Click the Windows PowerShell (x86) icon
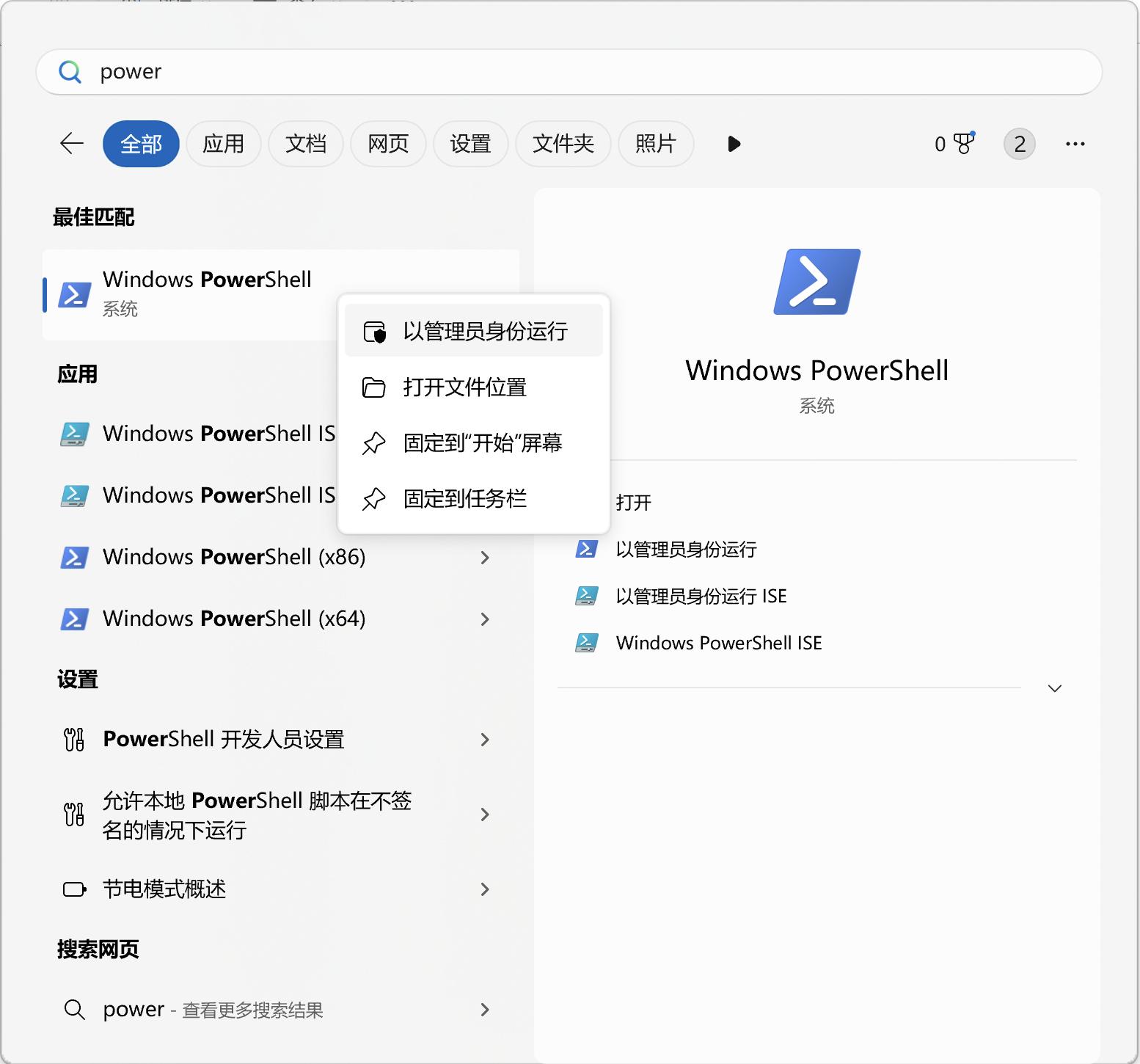The height and width of the screenshot is (1064, 1140). tap(75, 558)
